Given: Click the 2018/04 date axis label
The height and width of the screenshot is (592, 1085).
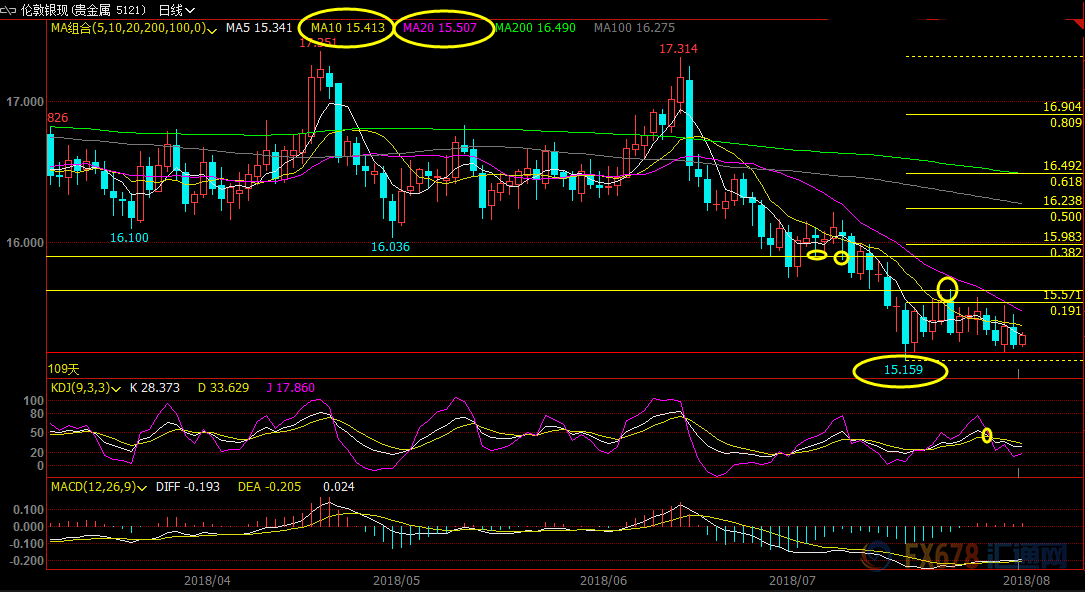Looking at the screenshot, I should [207, 580].
